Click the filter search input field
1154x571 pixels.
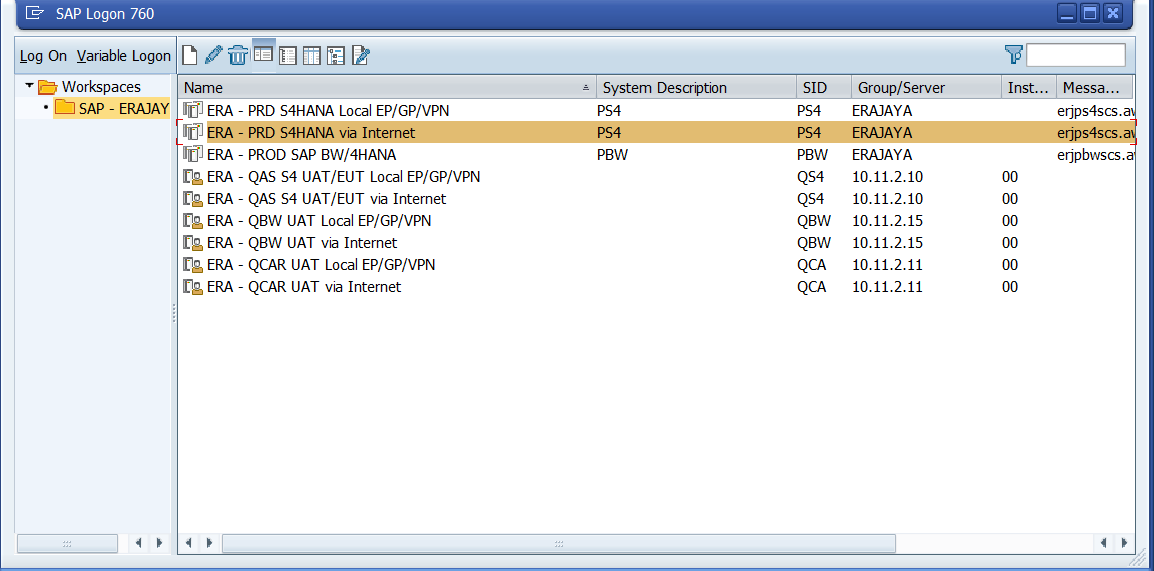(1075, 55)
